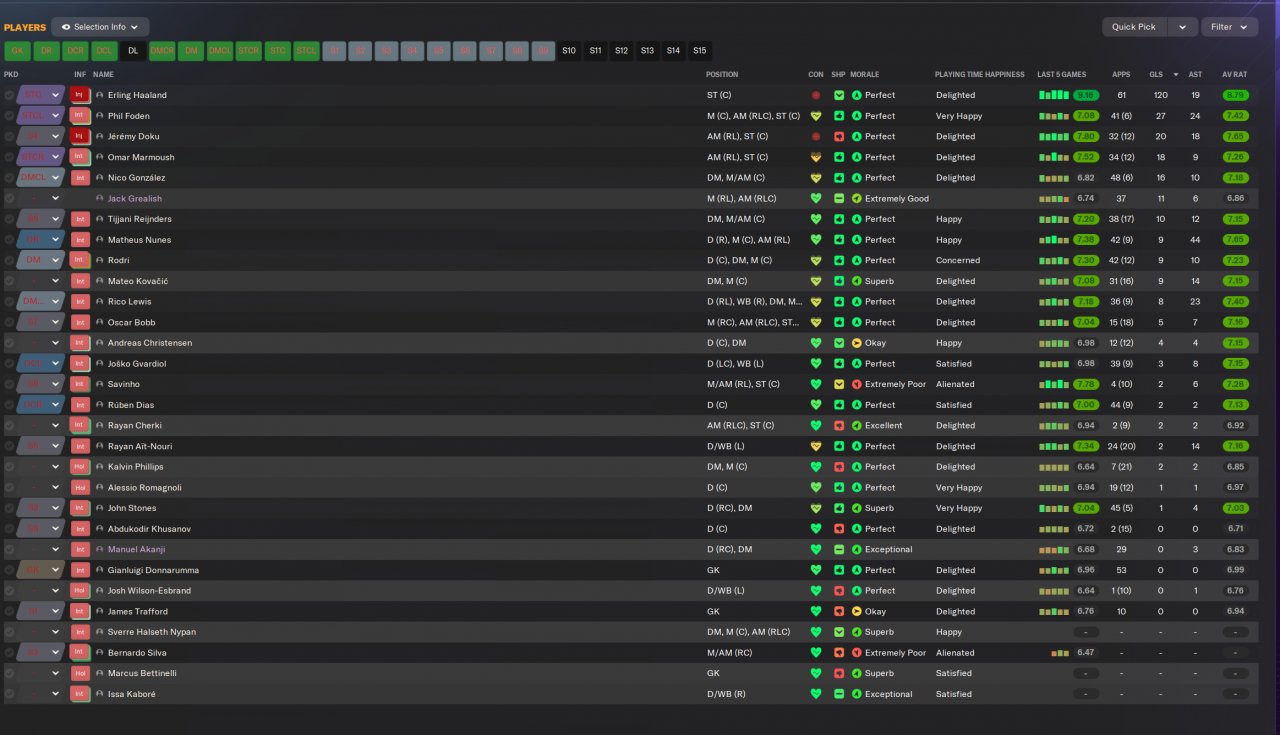
Task: Select the STC position slot
Action: [x=278, y=50]
